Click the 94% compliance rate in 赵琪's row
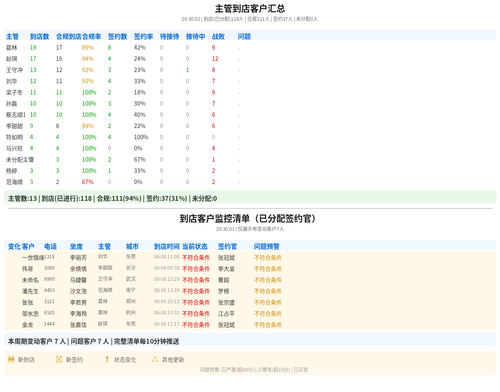This screenshot has height=392, width=500. coord(88,59)
